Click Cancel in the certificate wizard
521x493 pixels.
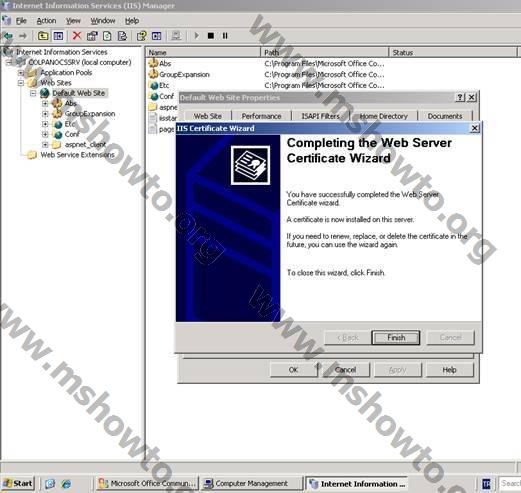[450, 338]
